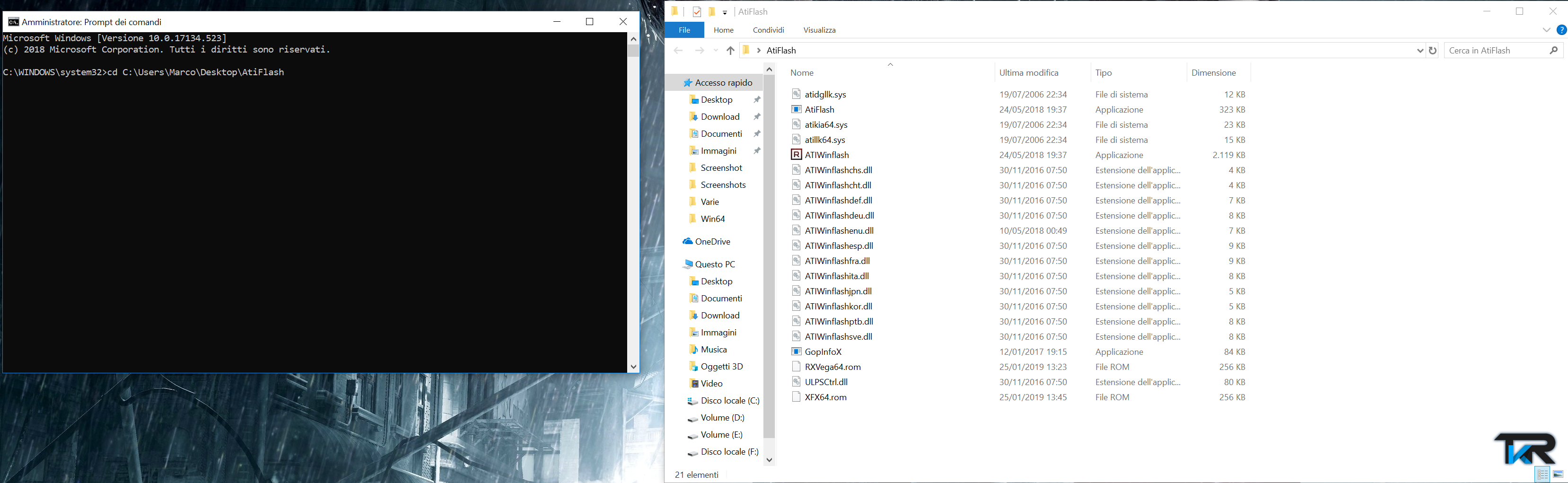Minimize the AtiFlash Explorer window
The width and height of the screenshot is (1568, 483).
pyautogui.click(x=1487, y=11)
